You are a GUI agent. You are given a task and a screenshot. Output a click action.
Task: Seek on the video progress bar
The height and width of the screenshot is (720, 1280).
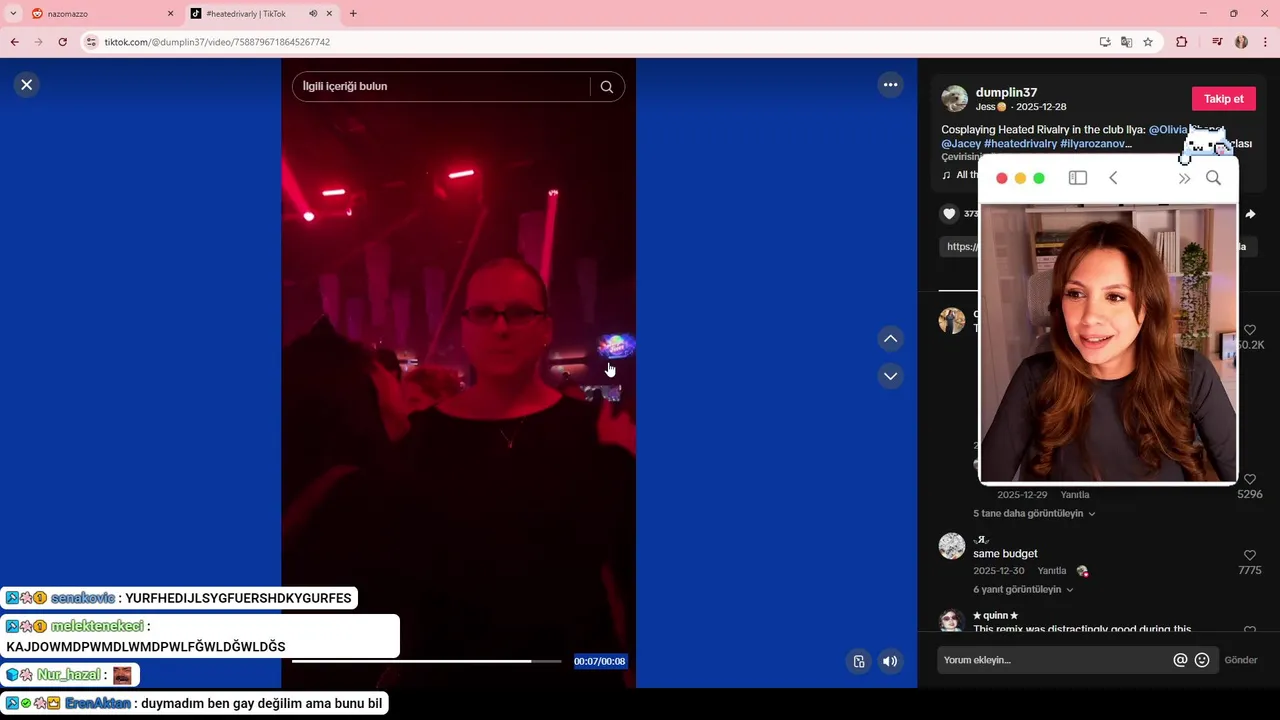(427, 661)
